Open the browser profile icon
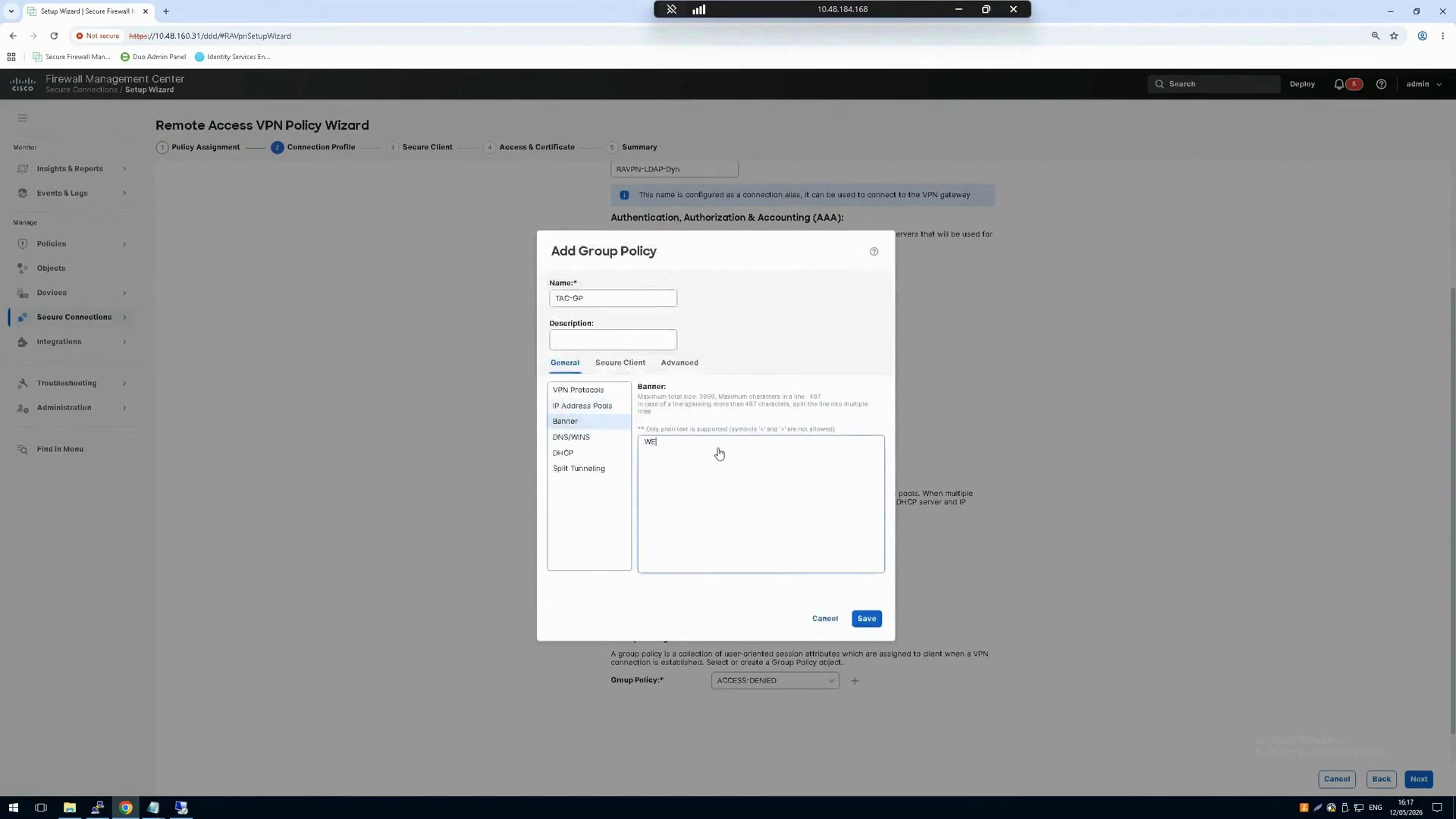Viewport: 1456px width, 819px height. tap(1423, 36)
